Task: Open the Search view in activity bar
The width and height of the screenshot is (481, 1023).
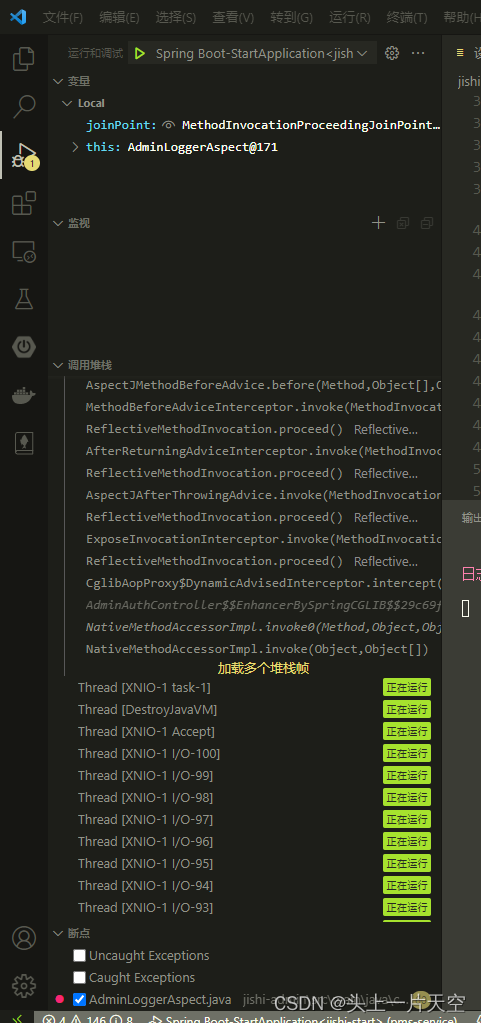Action: [24, 106]
